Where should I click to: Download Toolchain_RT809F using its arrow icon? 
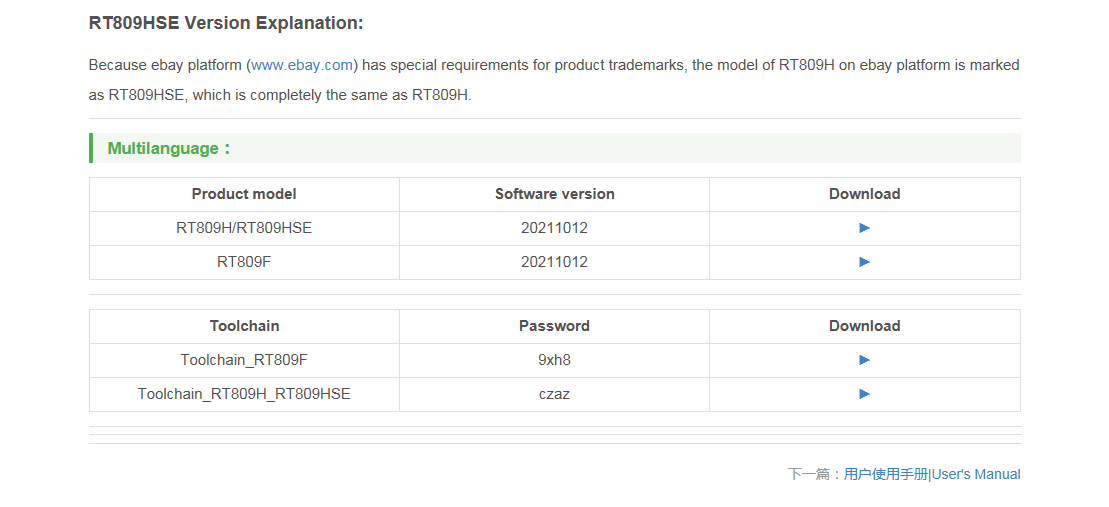coord(864,360)
